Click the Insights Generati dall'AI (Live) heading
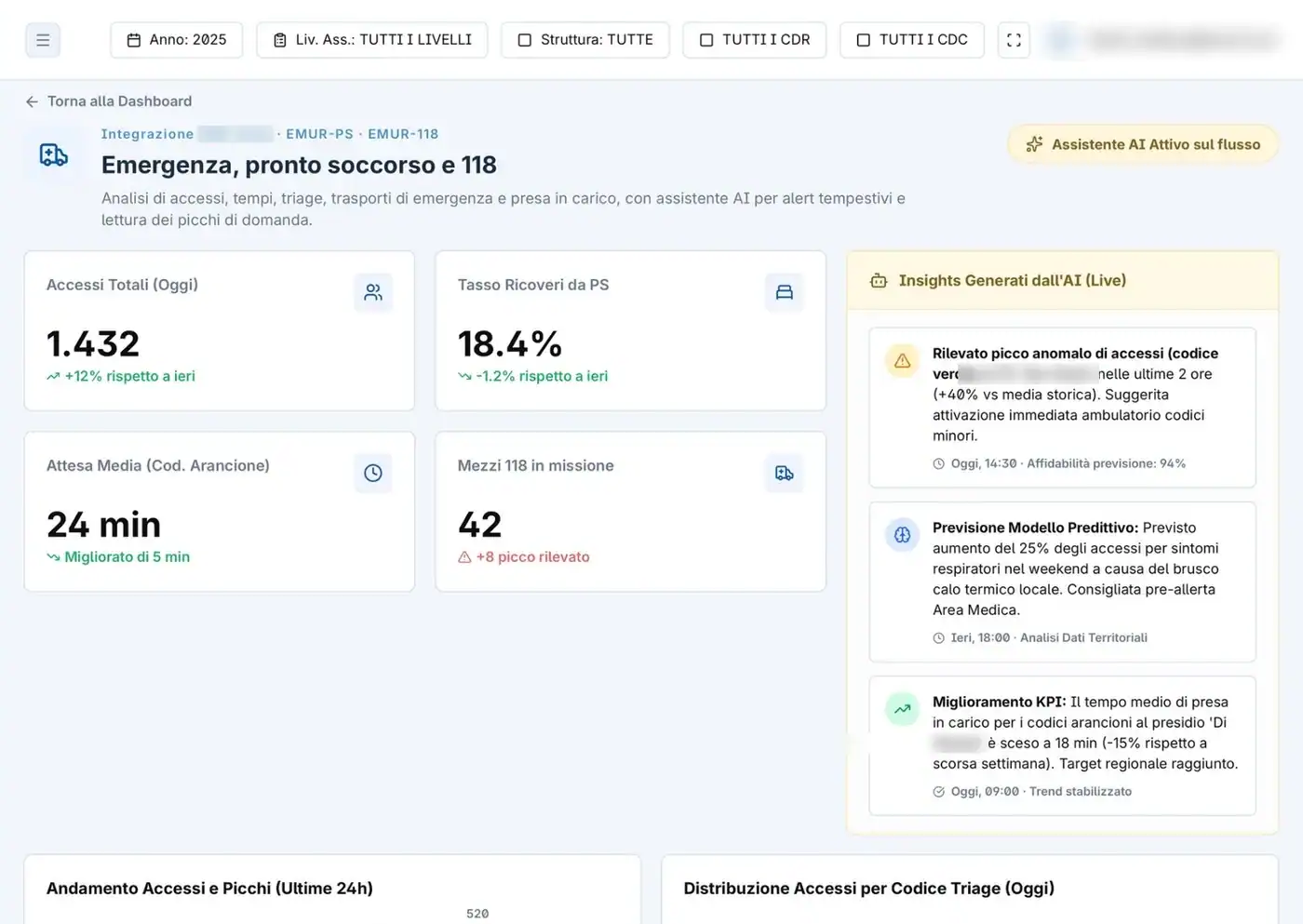The height and width of the screenshot is (924, 1303). click(1012, 281)
